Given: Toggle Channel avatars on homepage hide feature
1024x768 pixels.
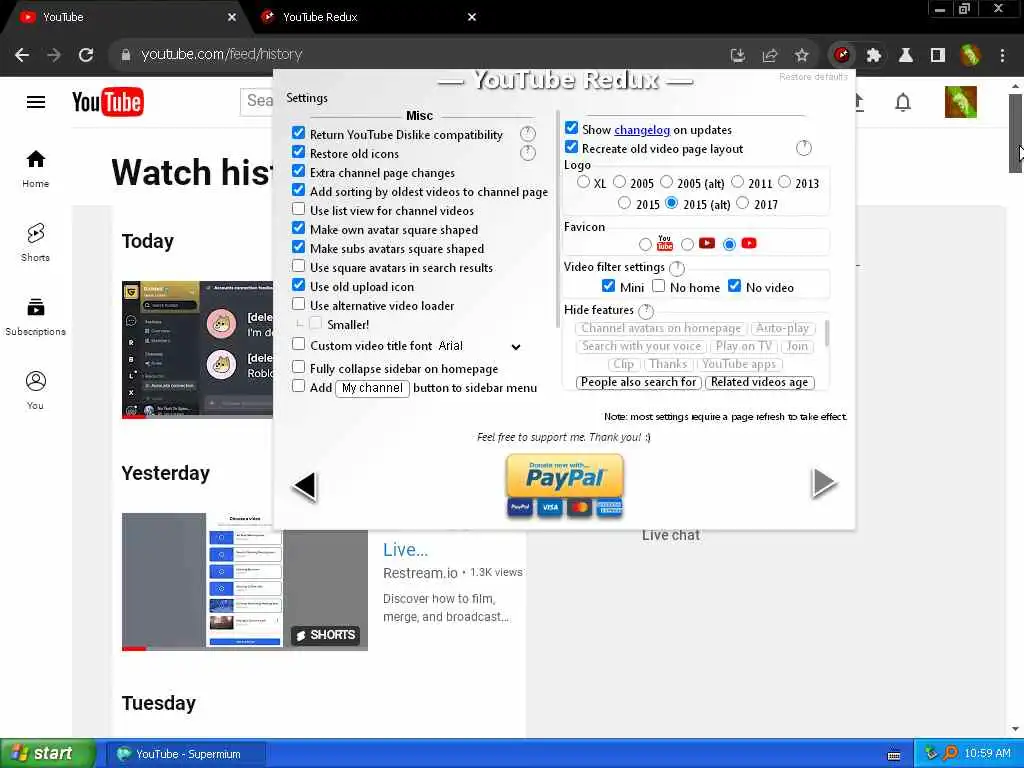Looking at the screenshot, I should [661, 328].
